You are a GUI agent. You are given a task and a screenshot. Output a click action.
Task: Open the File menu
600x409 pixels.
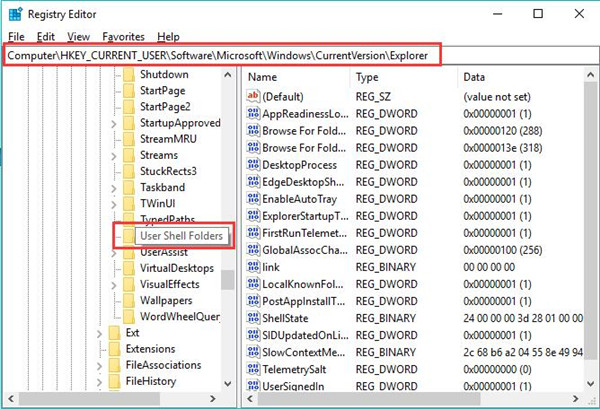click(x=16, y=37)
